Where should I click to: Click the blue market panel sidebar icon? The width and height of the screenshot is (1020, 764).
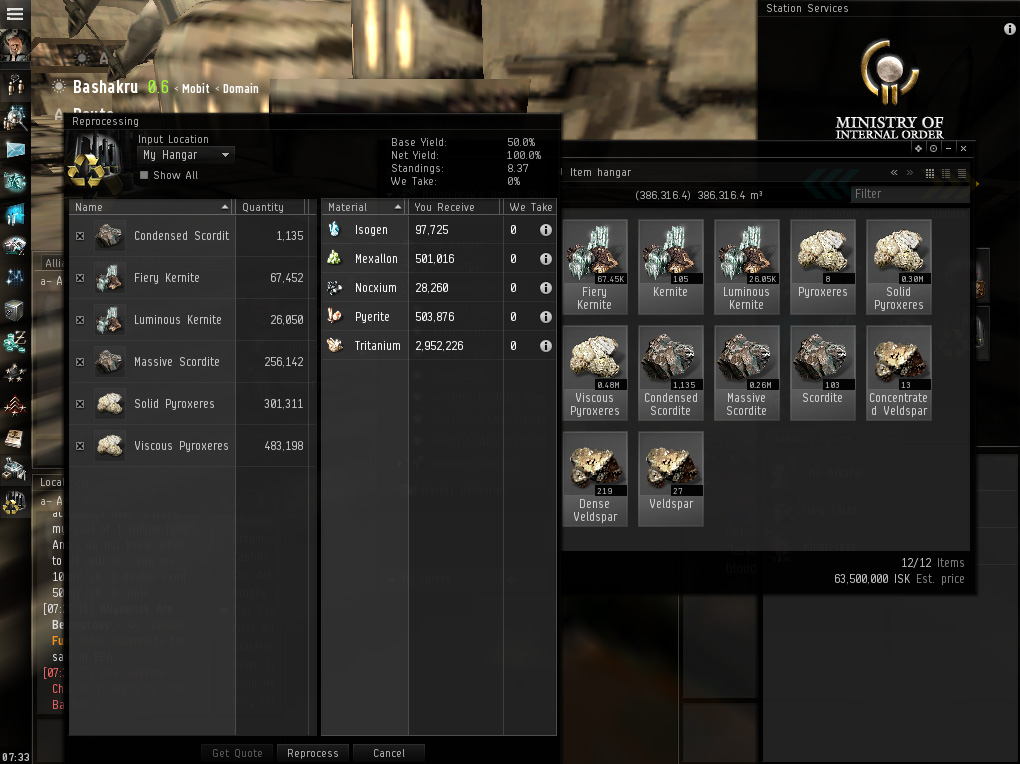(14, 214)
